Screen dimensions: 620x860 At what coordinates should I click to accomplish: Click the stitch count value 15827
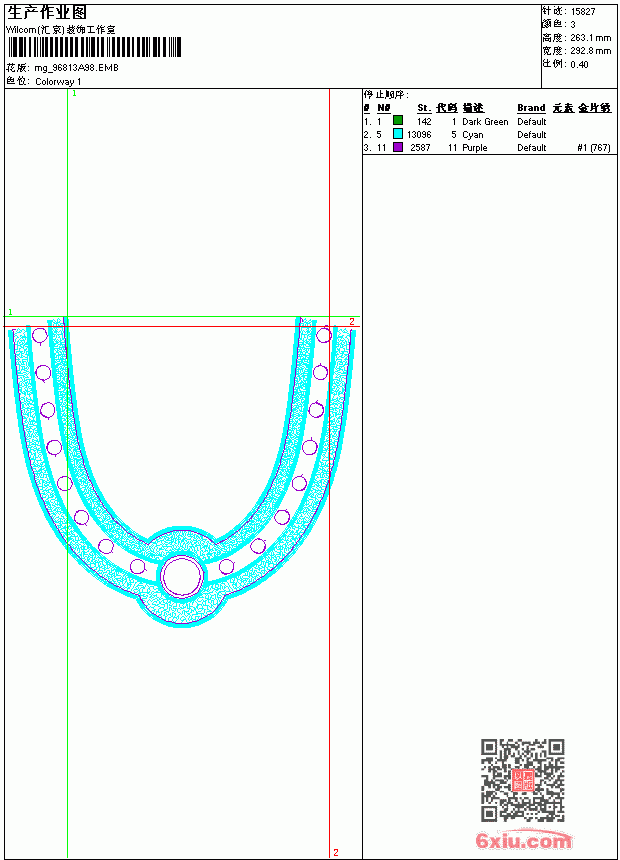click(x=583, y=12)
